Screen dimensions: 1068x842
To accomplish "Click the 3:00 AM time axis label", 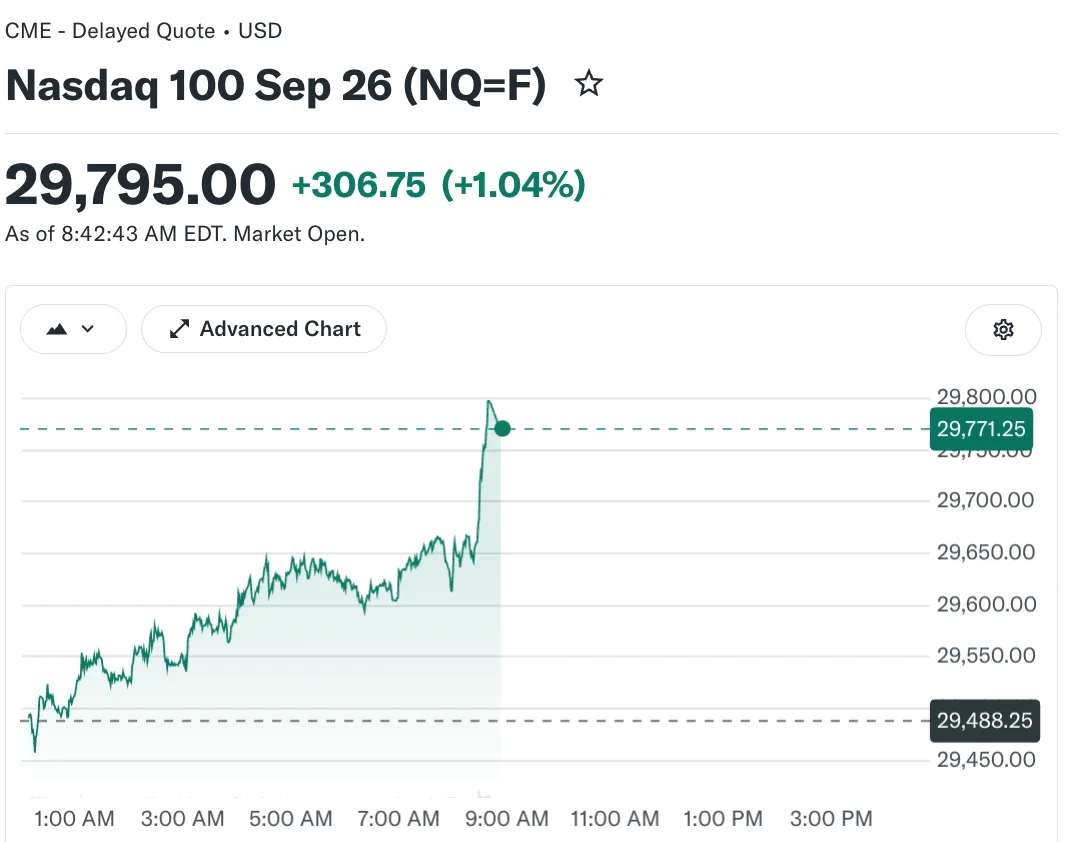I will pos(183,818).
